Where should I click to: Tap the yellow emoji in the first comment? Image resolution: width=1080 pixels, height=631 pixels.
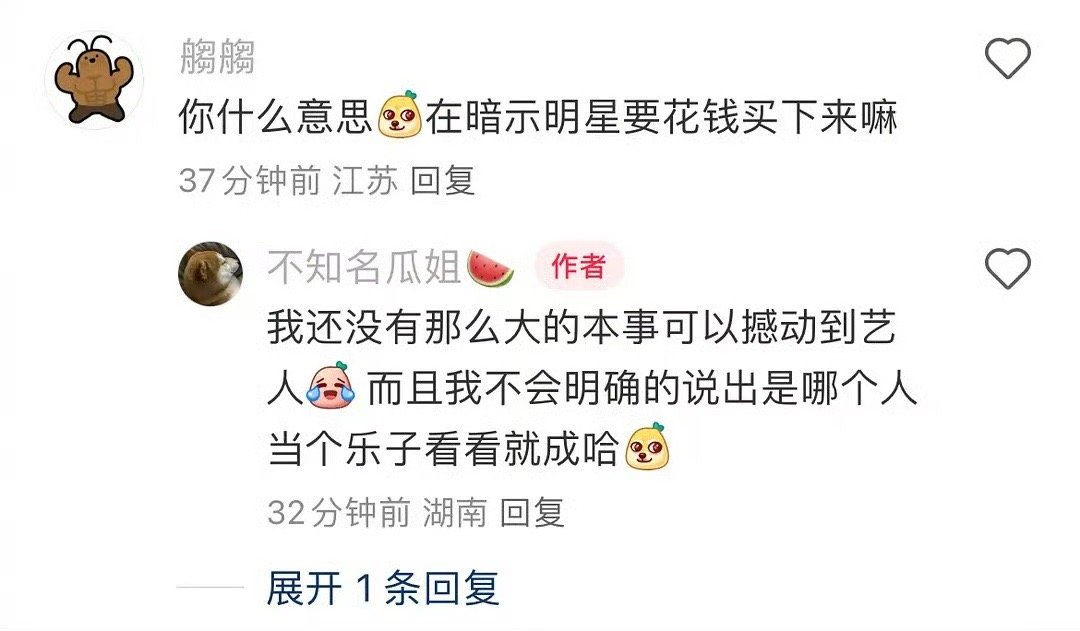(400, 114)
